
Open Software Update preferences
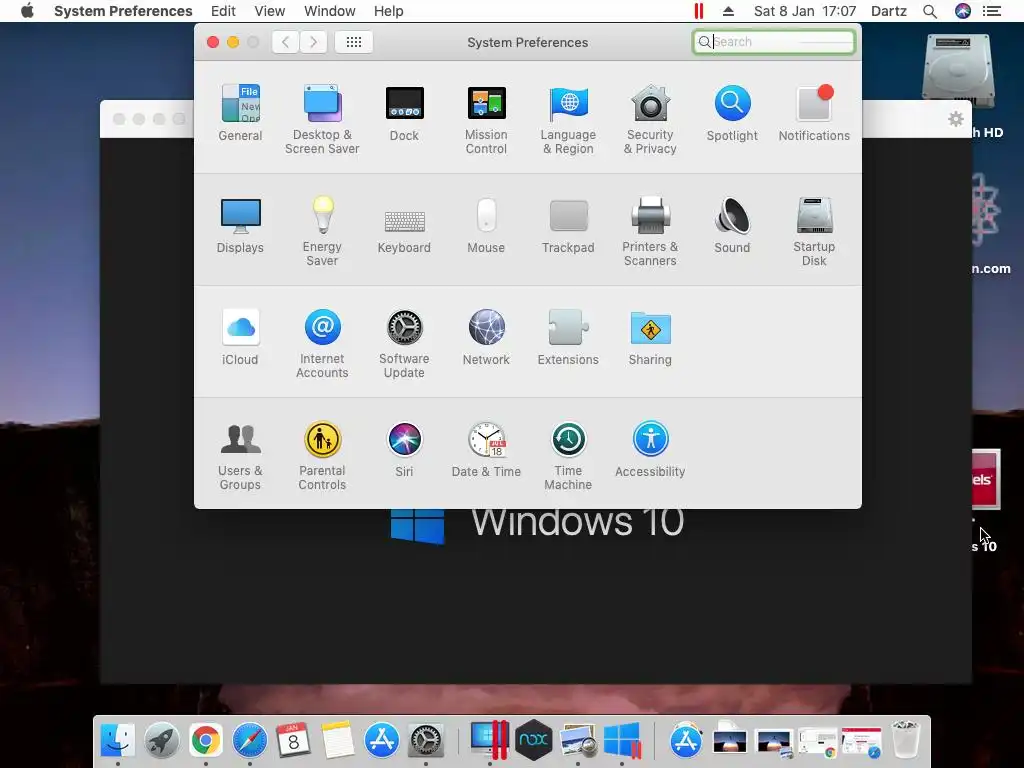coord(404,344)
